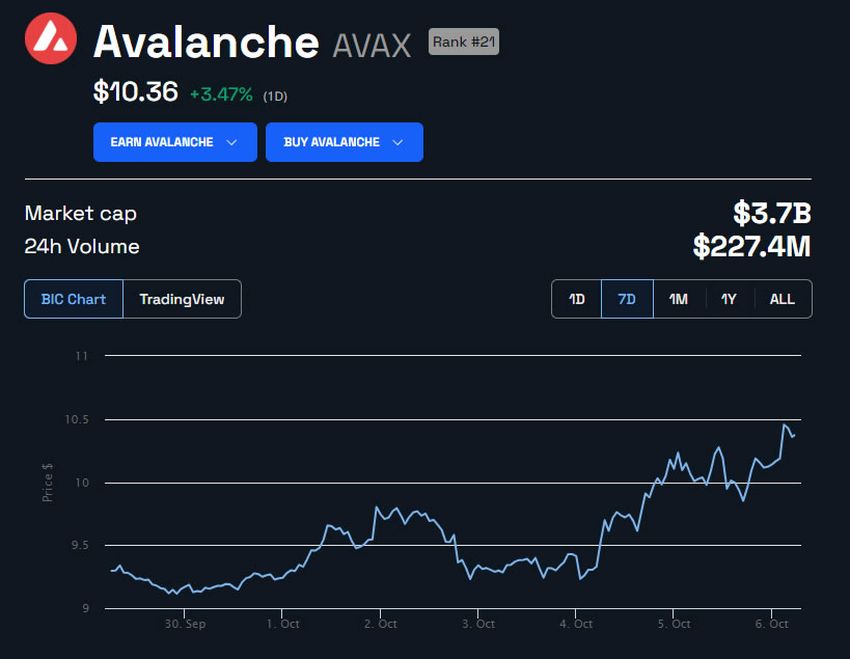This screenshot has height=659, width=850.
Task: Click the BIC Chart tab icon area
Action: pos(72,299)
